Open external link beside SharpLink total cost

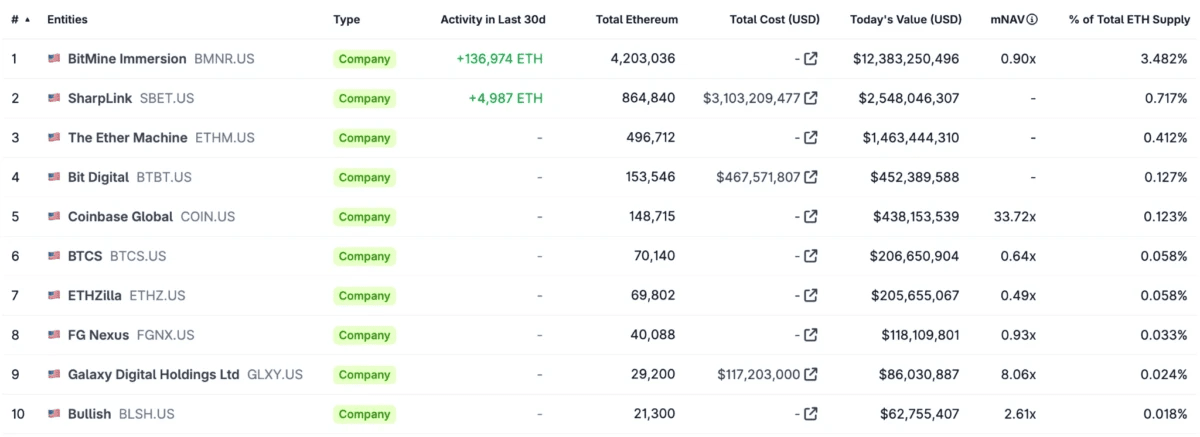(811, 98)
